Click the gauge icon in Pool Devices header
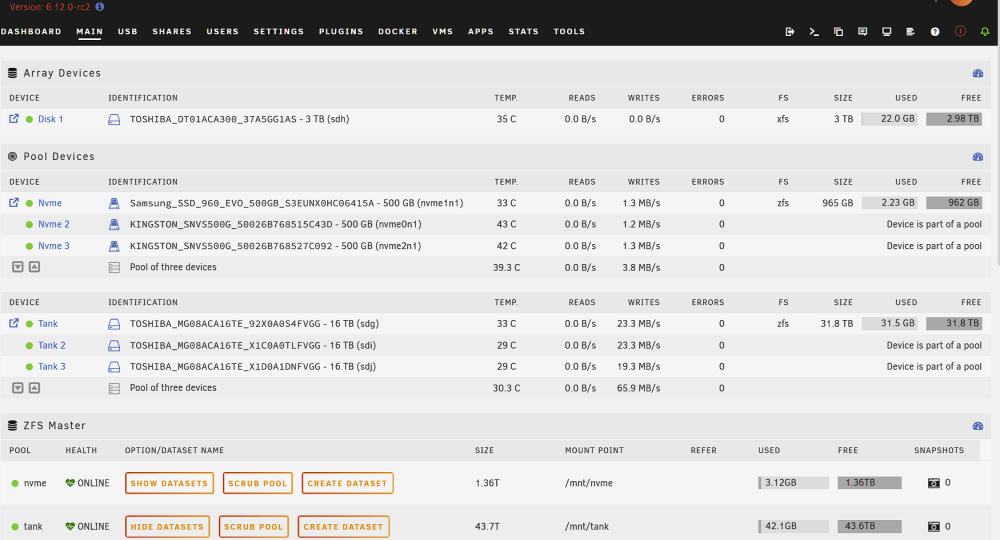 [x=978, y=157]
